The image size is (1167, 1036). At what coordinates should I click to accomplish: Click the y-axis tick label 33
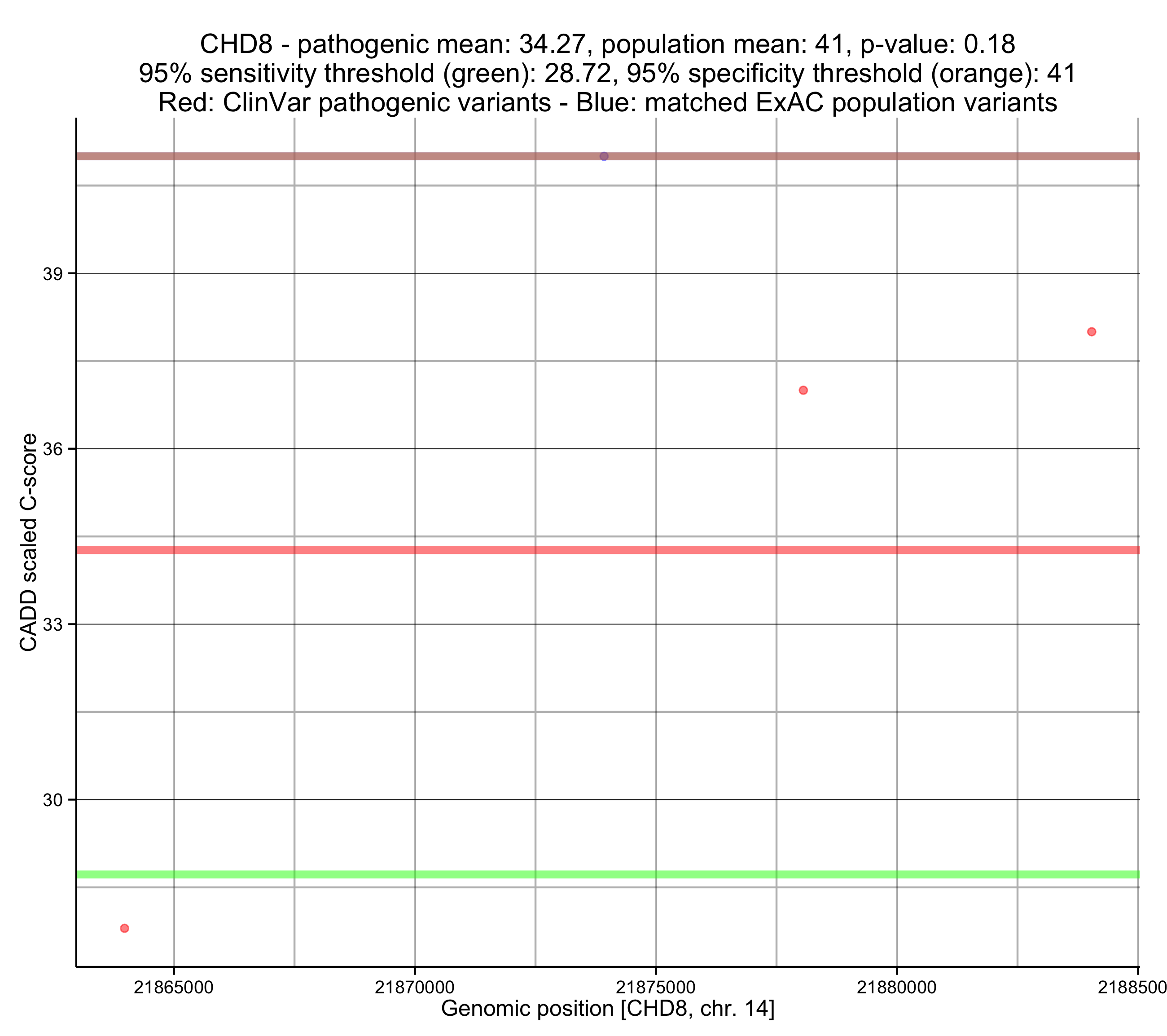pyautogui.click(x=52, y=625)
